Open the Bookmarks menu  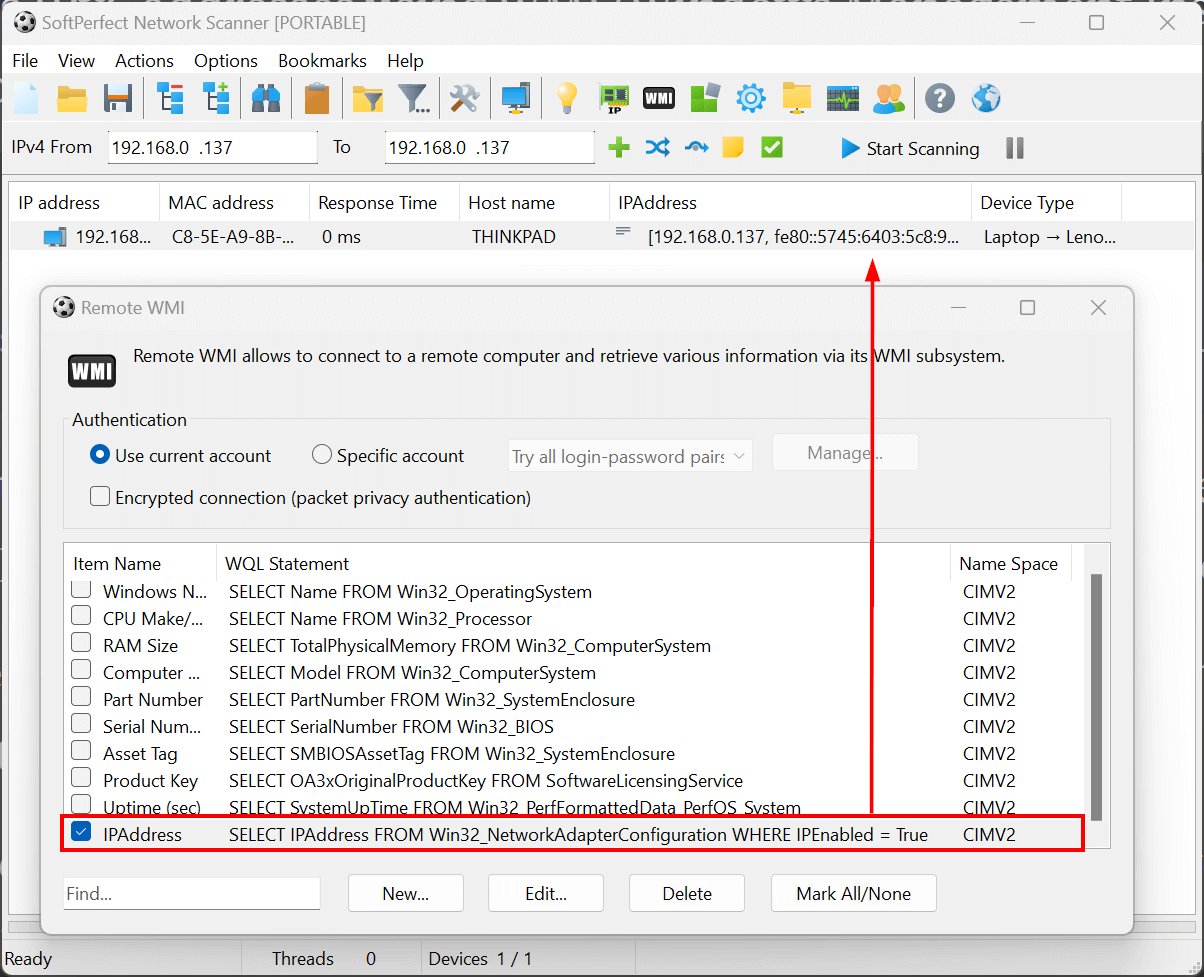(x=322, y=61)
